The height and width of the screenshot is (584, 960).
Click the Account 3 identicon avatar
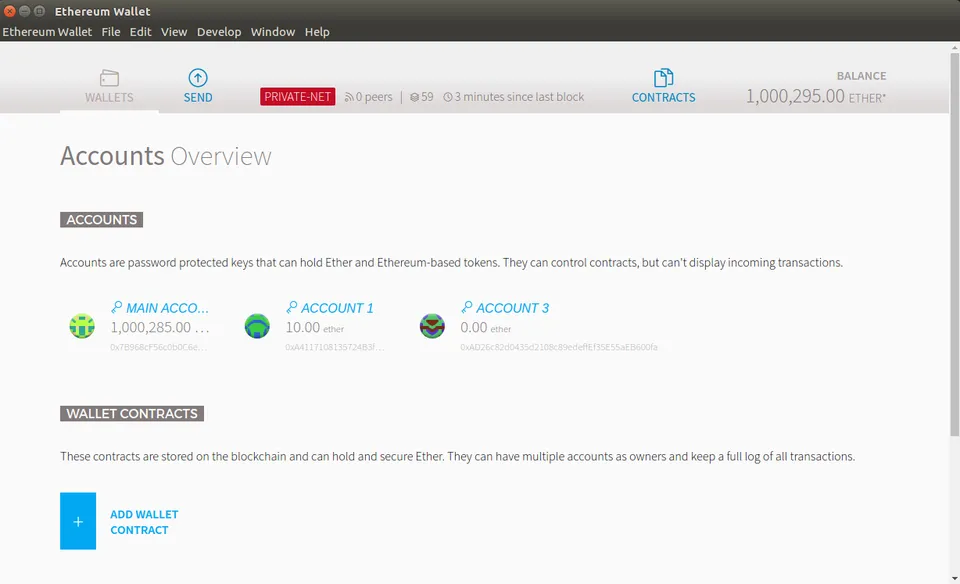(x=432, y=326)
